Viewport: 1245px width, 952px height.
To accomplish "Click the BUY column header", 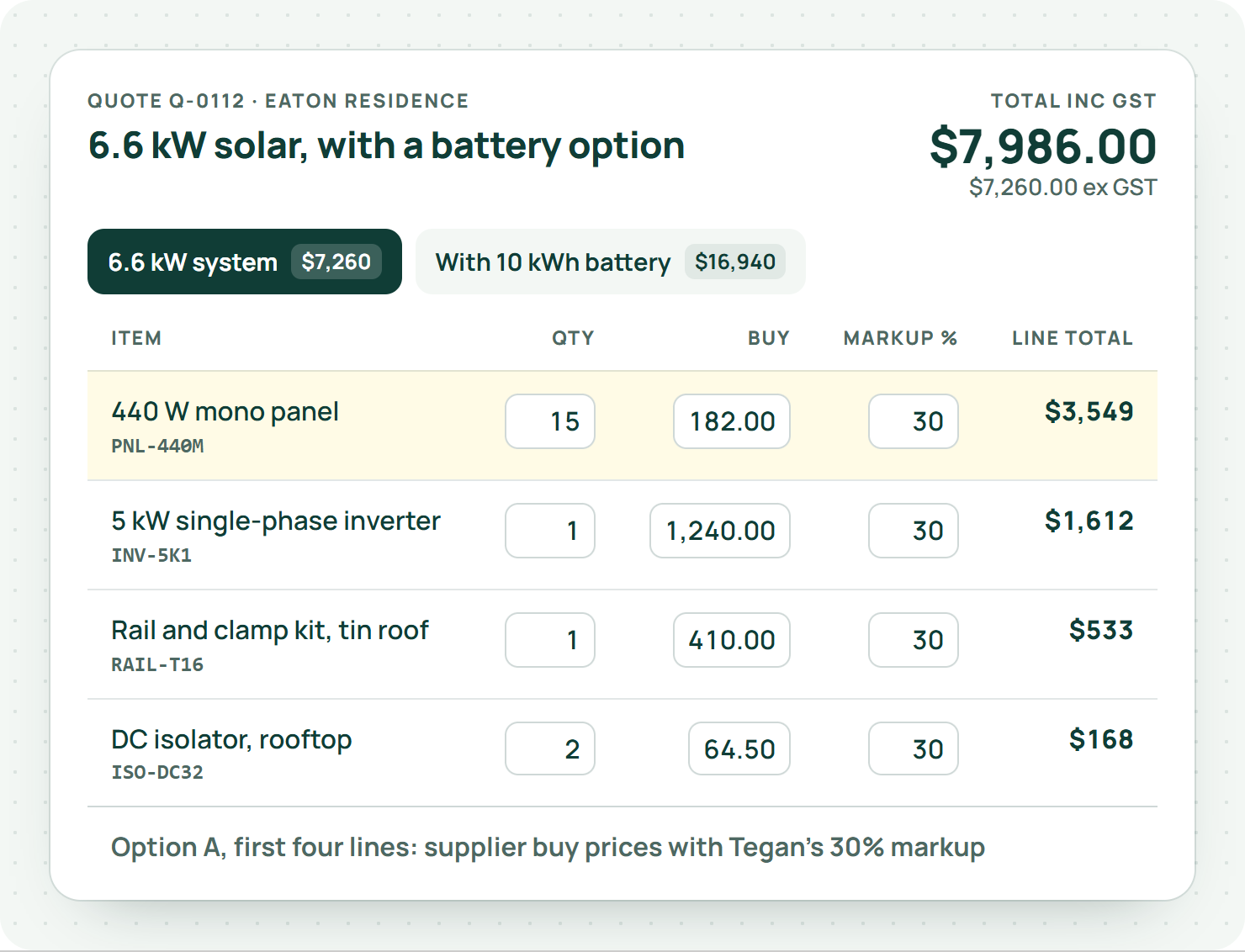I will tap(769, 338).
